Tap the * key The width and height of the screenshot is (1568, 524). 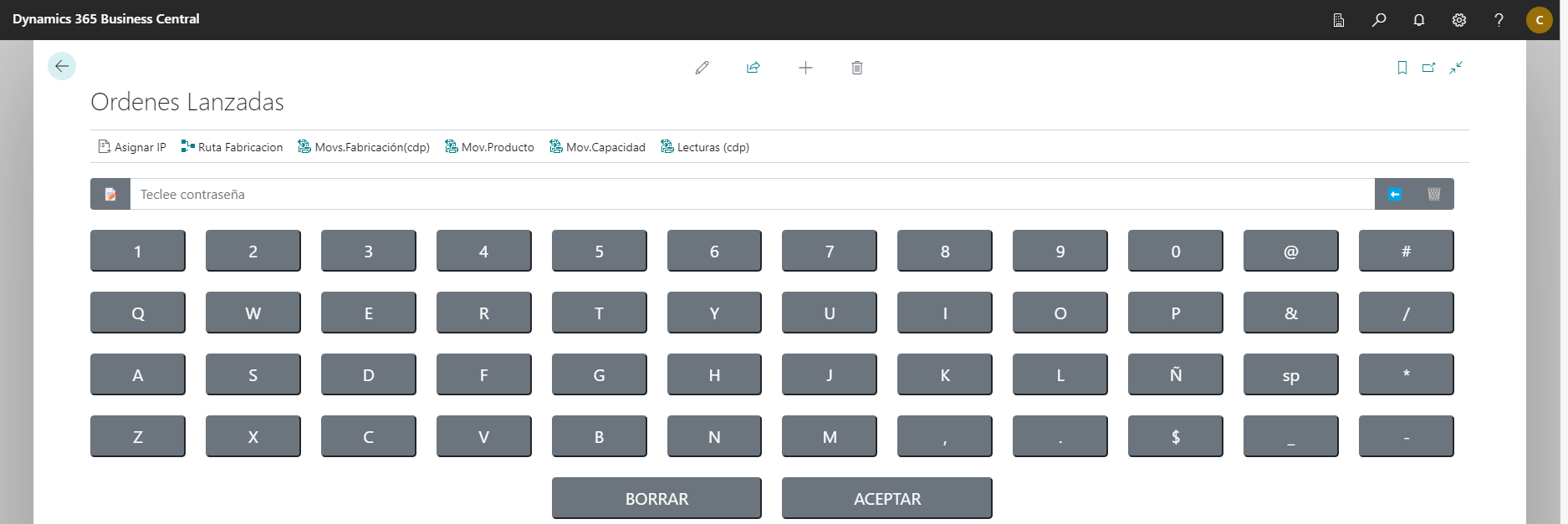(x=1407, y=374)
